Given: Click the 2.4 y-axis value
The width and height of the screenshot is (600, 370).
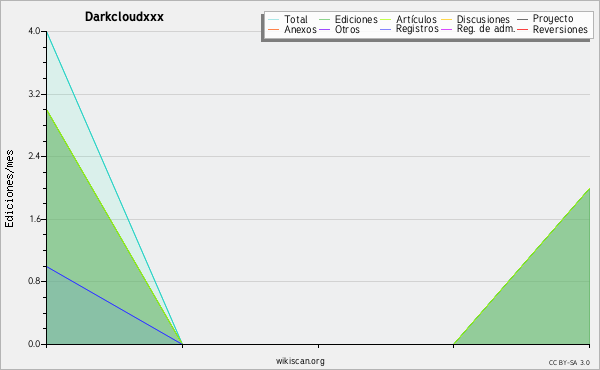Looking at the screenshot, I should click(34, 156).
